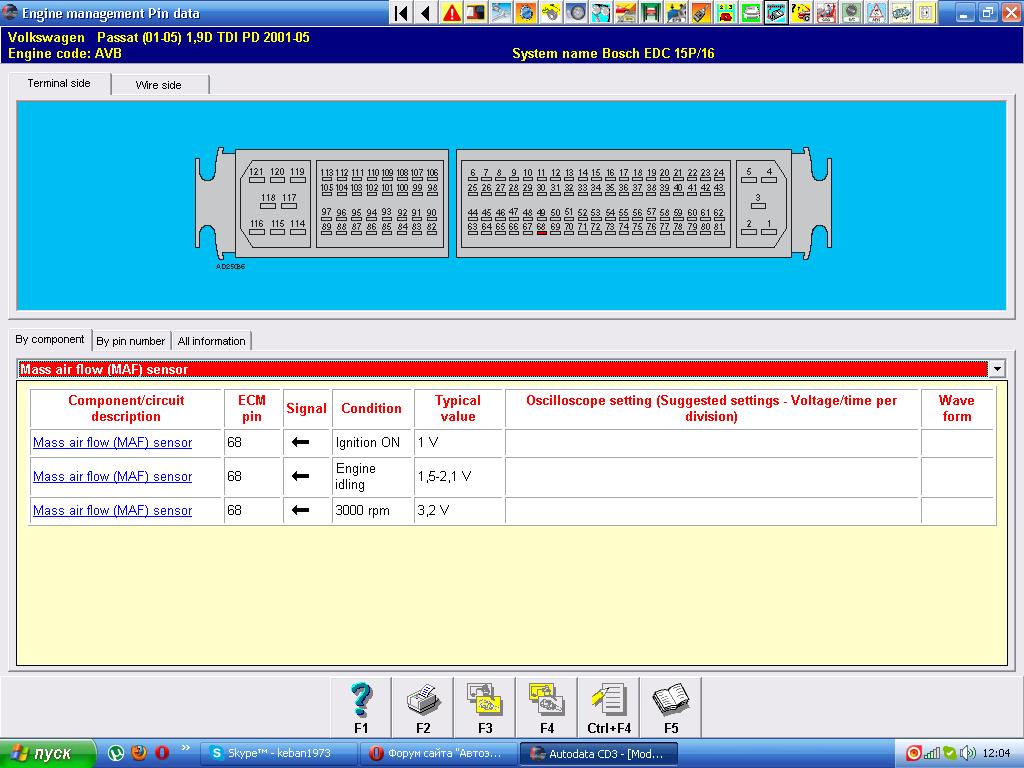The width and height of the screenshot is (1024, 768).
Task: Open uTorrent from the quick launch
Action: pos(116,753)
